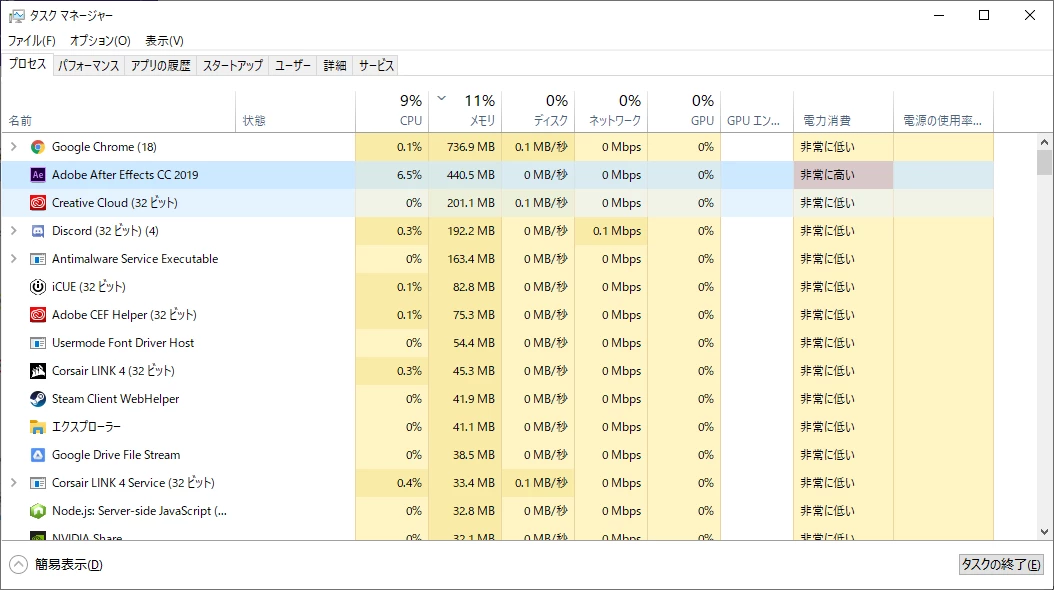The image size is (1054, 590).
Task: Collapse to simple view with 簡易表示 arrow
Action: [x=18, y=564]
